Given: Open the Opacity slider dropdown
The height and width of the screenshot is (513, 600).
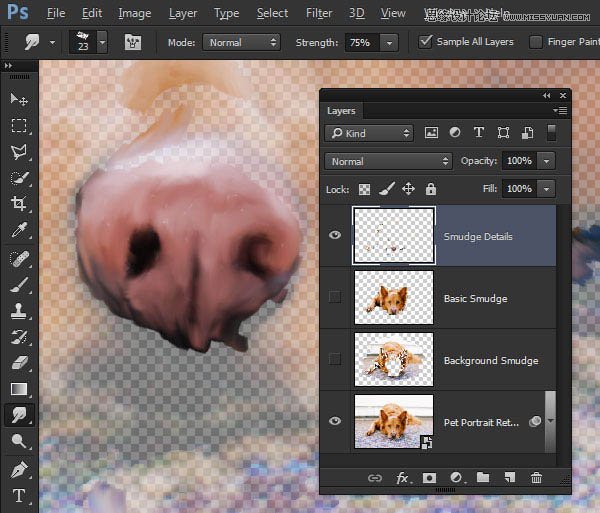Looking at the screenshot, I should pyautogui.click(x=546, y=161).
